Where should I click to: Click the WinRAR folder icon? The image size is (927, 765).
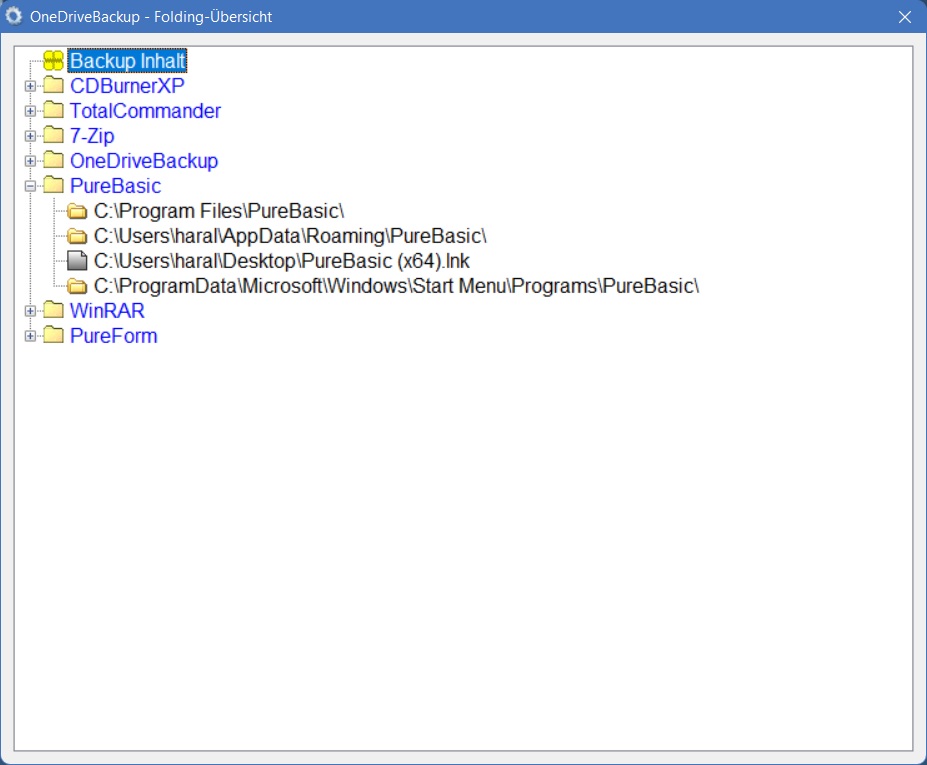tap(54, 310)
